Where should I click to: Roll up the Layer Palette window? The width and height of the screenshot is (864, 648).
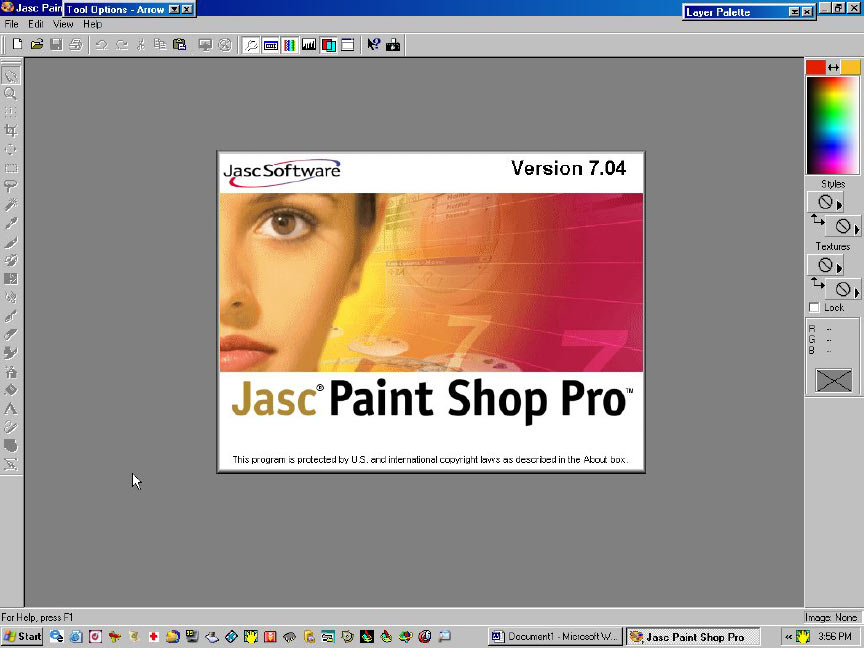pyautogui.click(x=794, y=12)
